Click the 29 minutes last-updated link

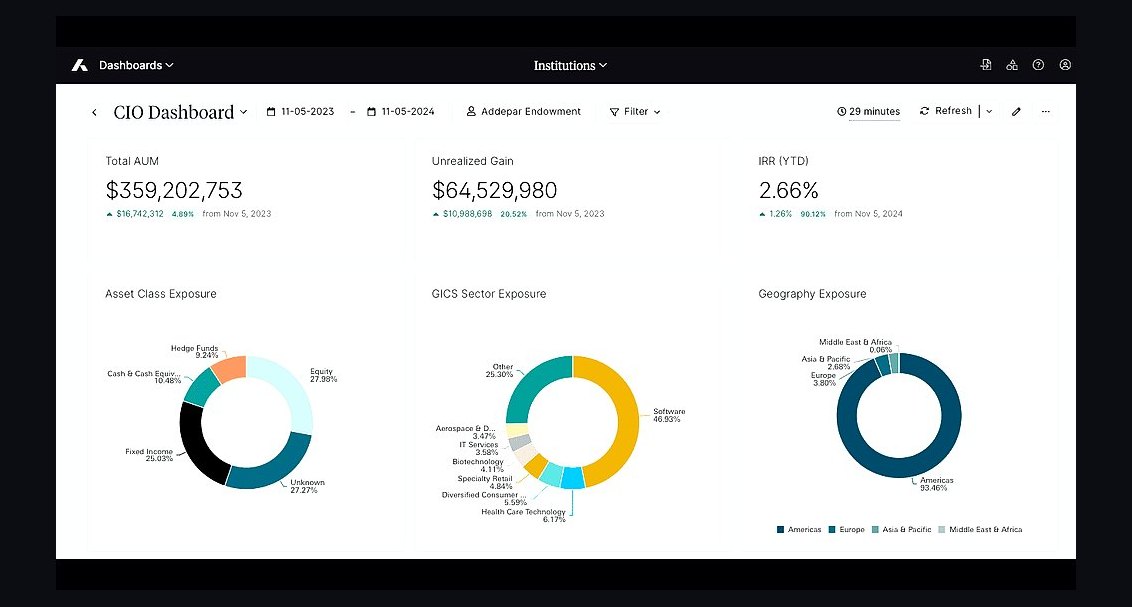[x=868, y=111]
